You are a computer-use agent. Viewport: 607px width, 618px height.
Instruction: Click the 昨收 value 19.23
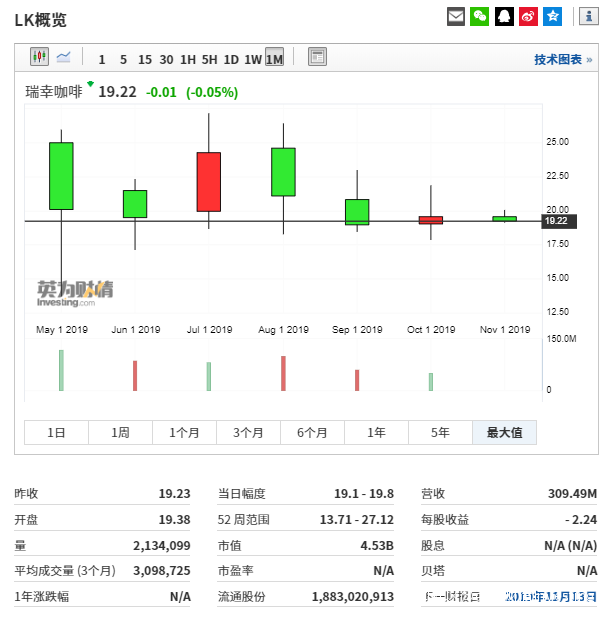coord(175,493)
